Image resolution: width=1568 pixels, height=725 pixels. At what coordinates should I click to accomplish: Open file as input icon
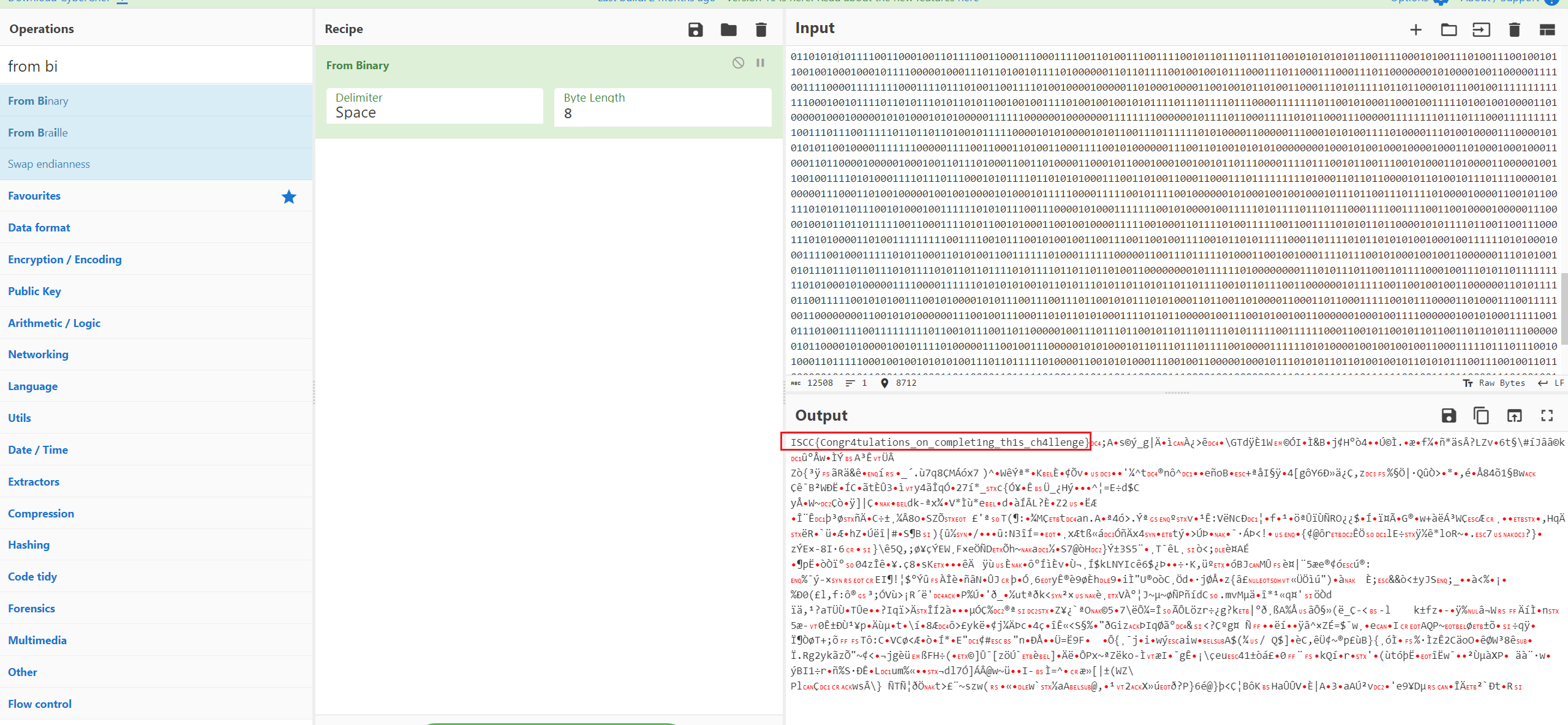pyautogui.click(x=1481, y=29)
